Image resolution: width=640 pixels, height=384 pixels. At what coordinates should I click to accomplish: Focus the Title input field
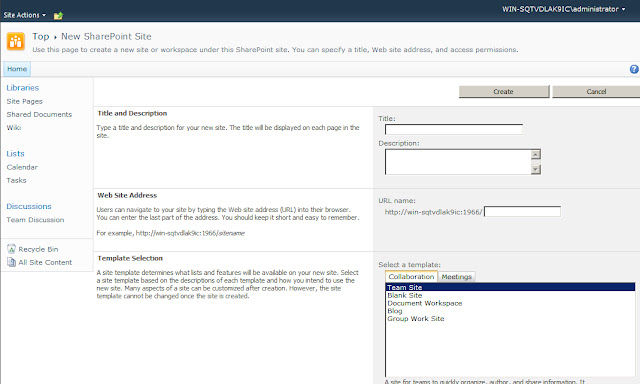[454, 129]
